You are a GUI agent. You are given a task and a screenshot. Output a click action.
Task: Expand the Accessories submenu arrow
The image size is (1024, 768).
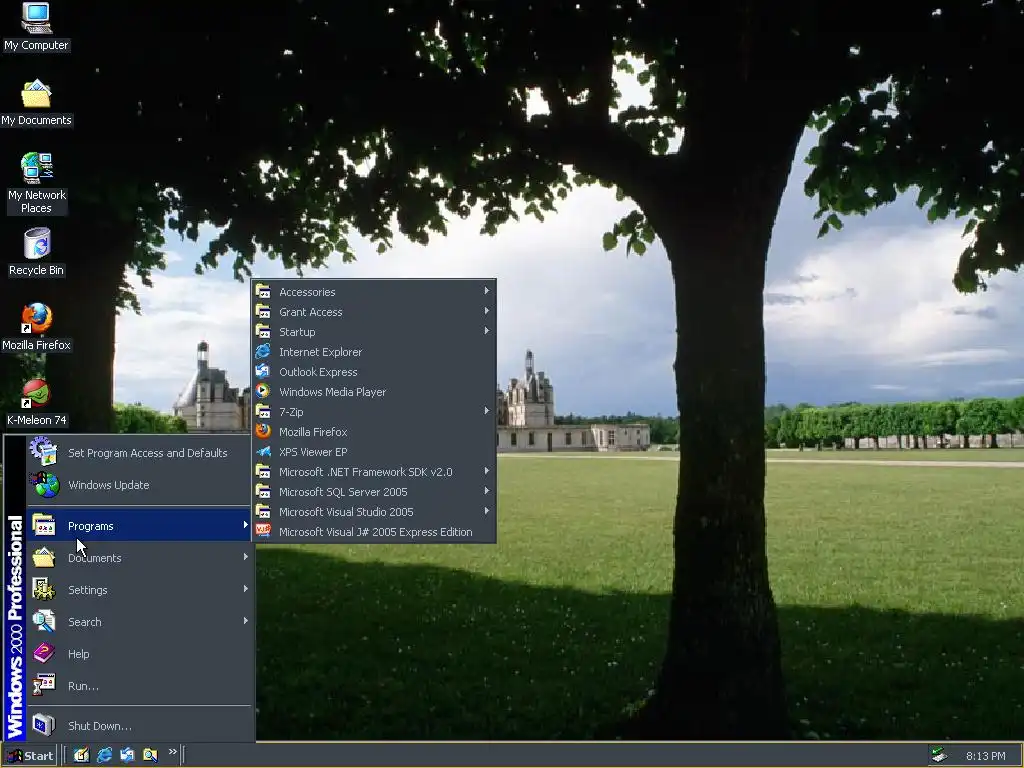coord(487,291)
